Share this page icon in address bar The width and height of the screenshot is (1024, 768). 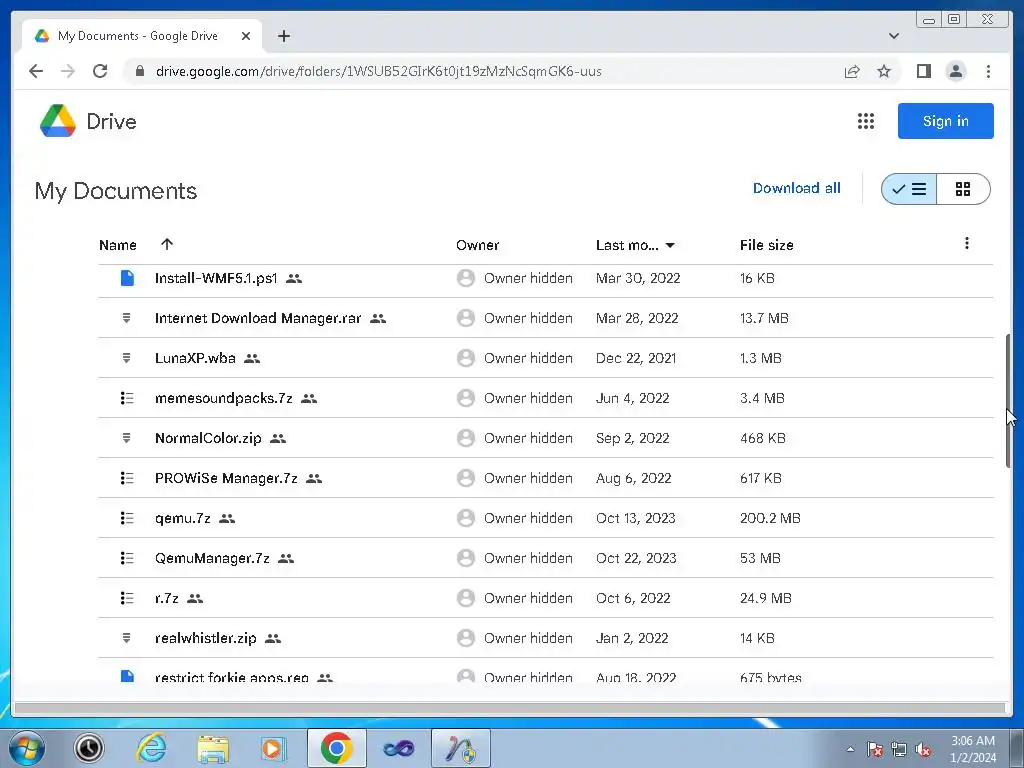coord(852,71)
